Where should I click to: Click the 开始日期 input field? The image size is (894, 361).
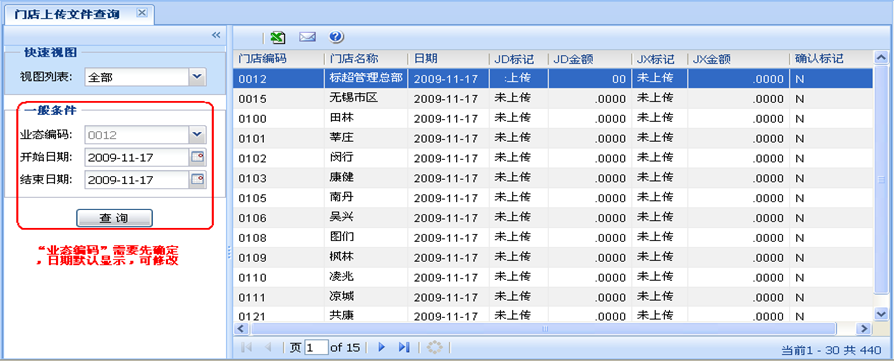coord(136,157)
